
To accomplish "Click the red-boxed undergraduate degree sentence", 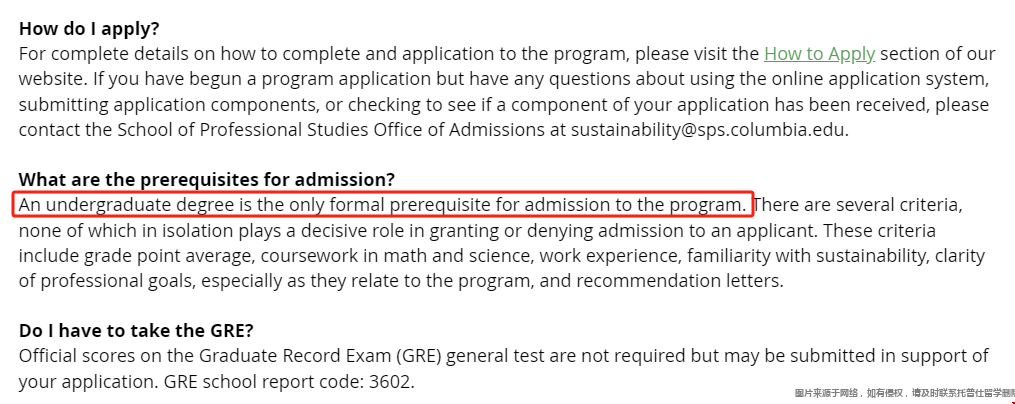I will tap(383, 205).
